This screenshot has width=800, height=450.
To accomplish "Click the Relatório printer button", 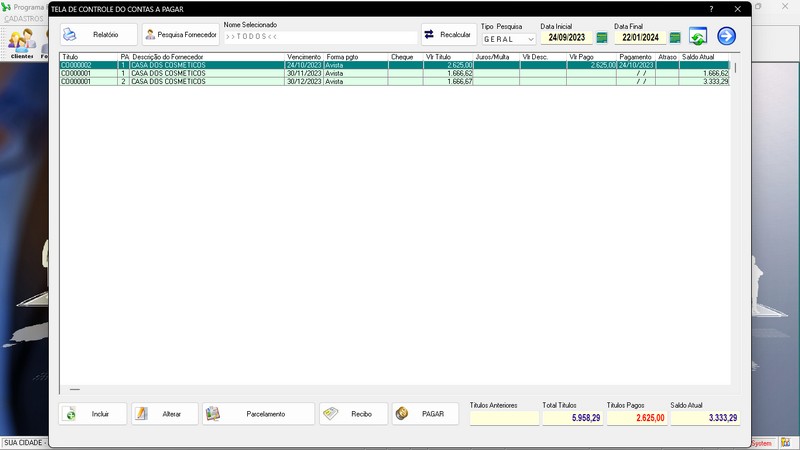I will click(98, 35).
